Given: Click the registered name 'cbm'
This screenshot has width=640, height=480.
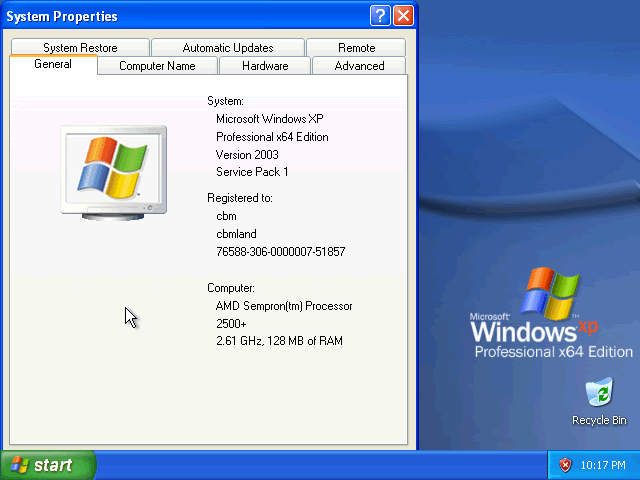Looking at the screenshot, I should [x=226, y=216].
